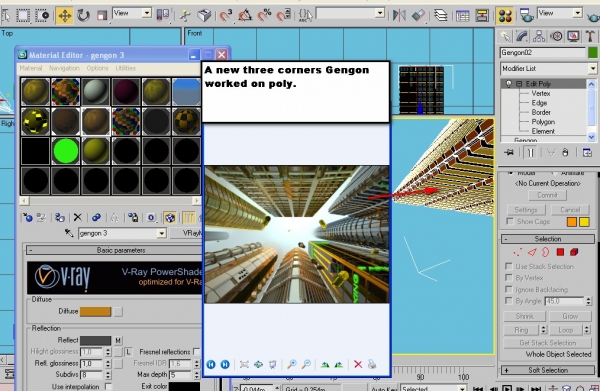
Task: Open the gengon 3 material name dropdown
Action: (161, 233)
